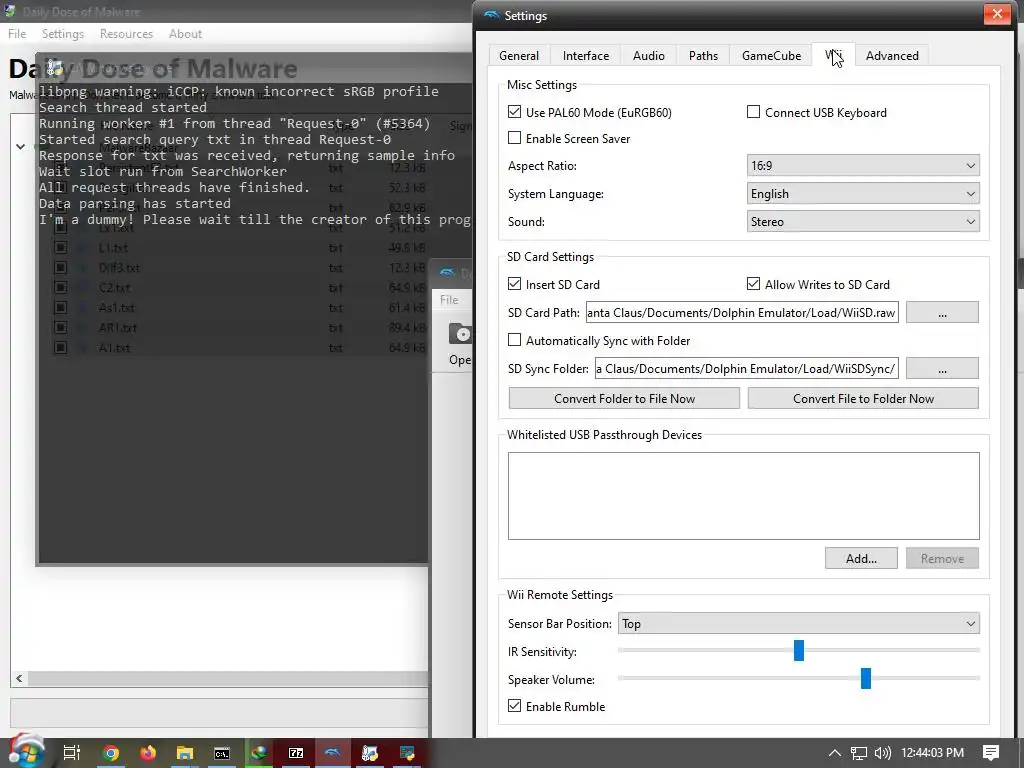The width and height of the screenshot is (1024, 768).
Task: Toggle Allow Writes to SD Card
Action: coord(753,284)
